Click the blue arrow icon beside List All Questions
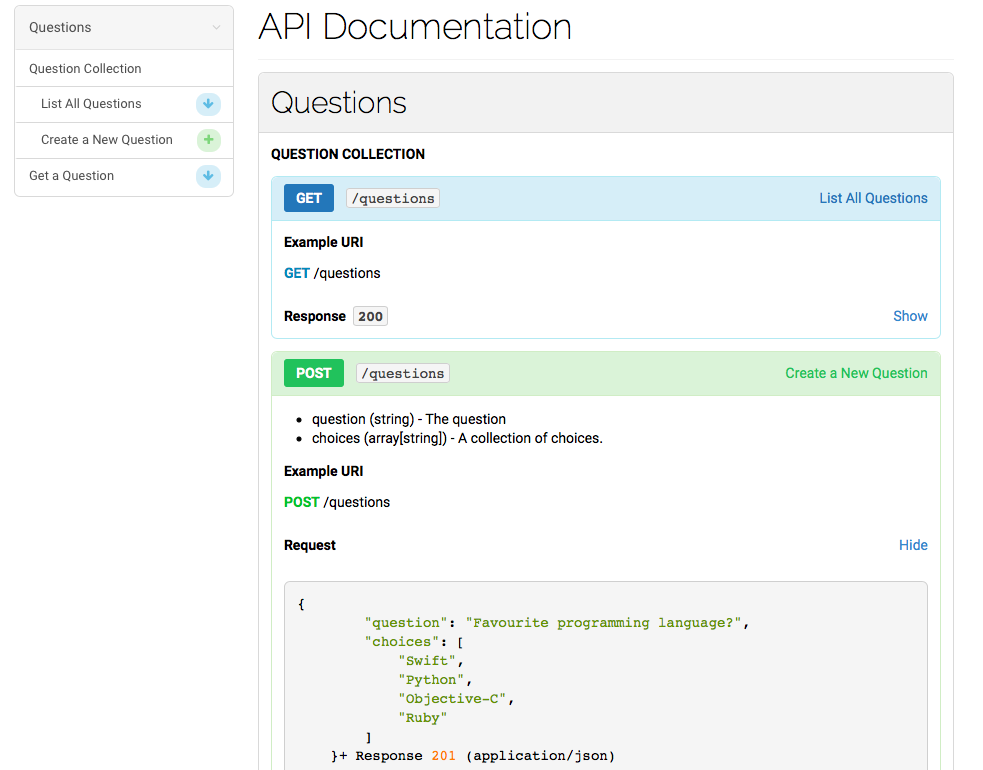Image resolution: width=983 pixels, height=770 pixels. (x=208, y=104)
